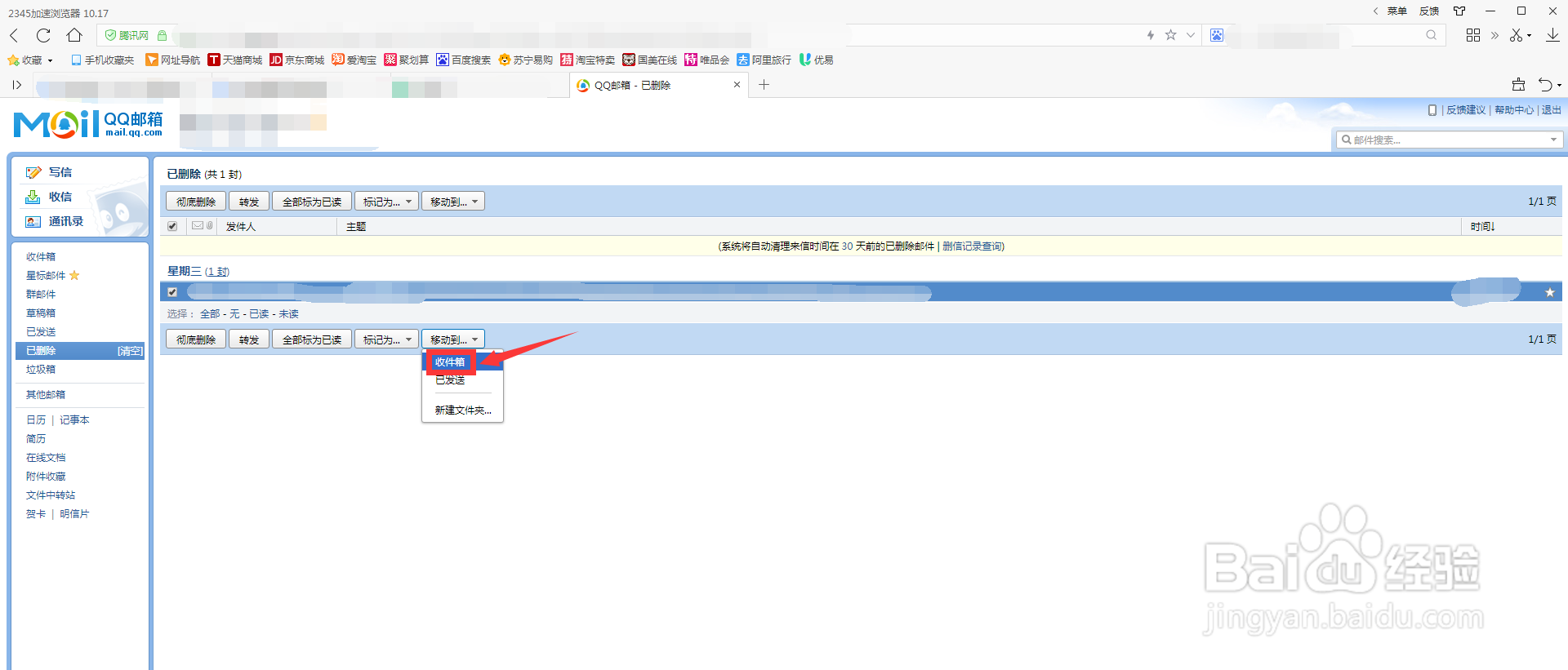Open 网址导航 bookmark
1568x670 pixels.
pos(172,60)
